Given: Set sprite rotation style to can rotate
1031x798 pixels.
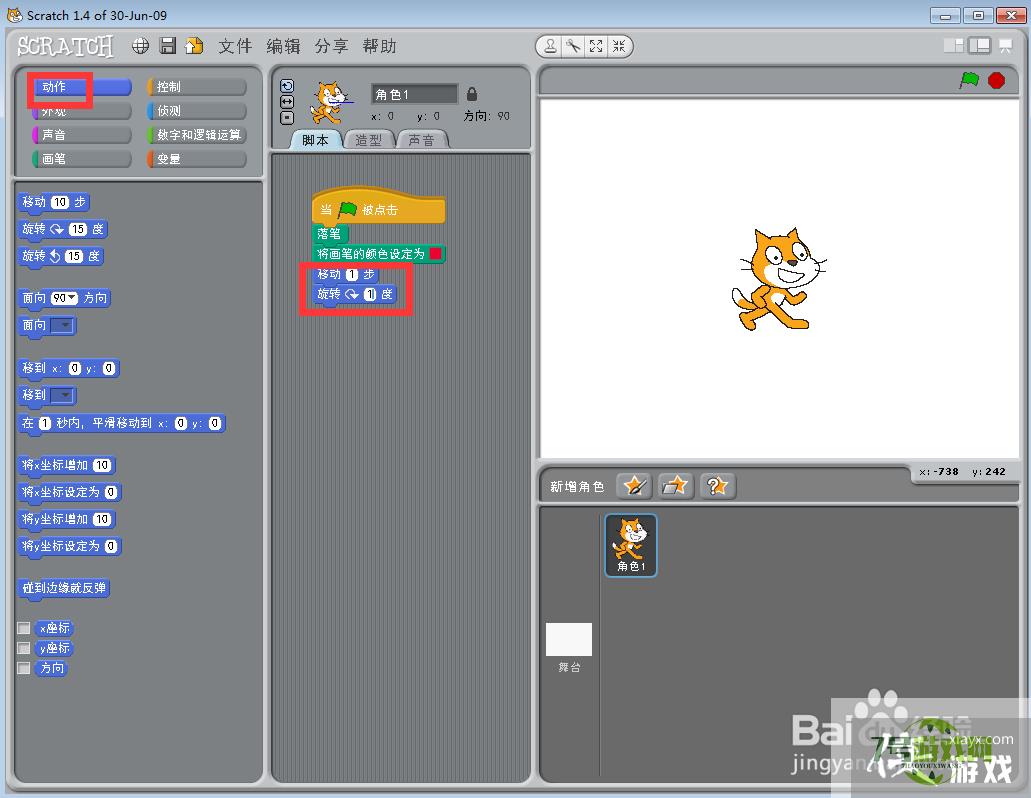Looking at the screenshot, I should coord(287,86).
